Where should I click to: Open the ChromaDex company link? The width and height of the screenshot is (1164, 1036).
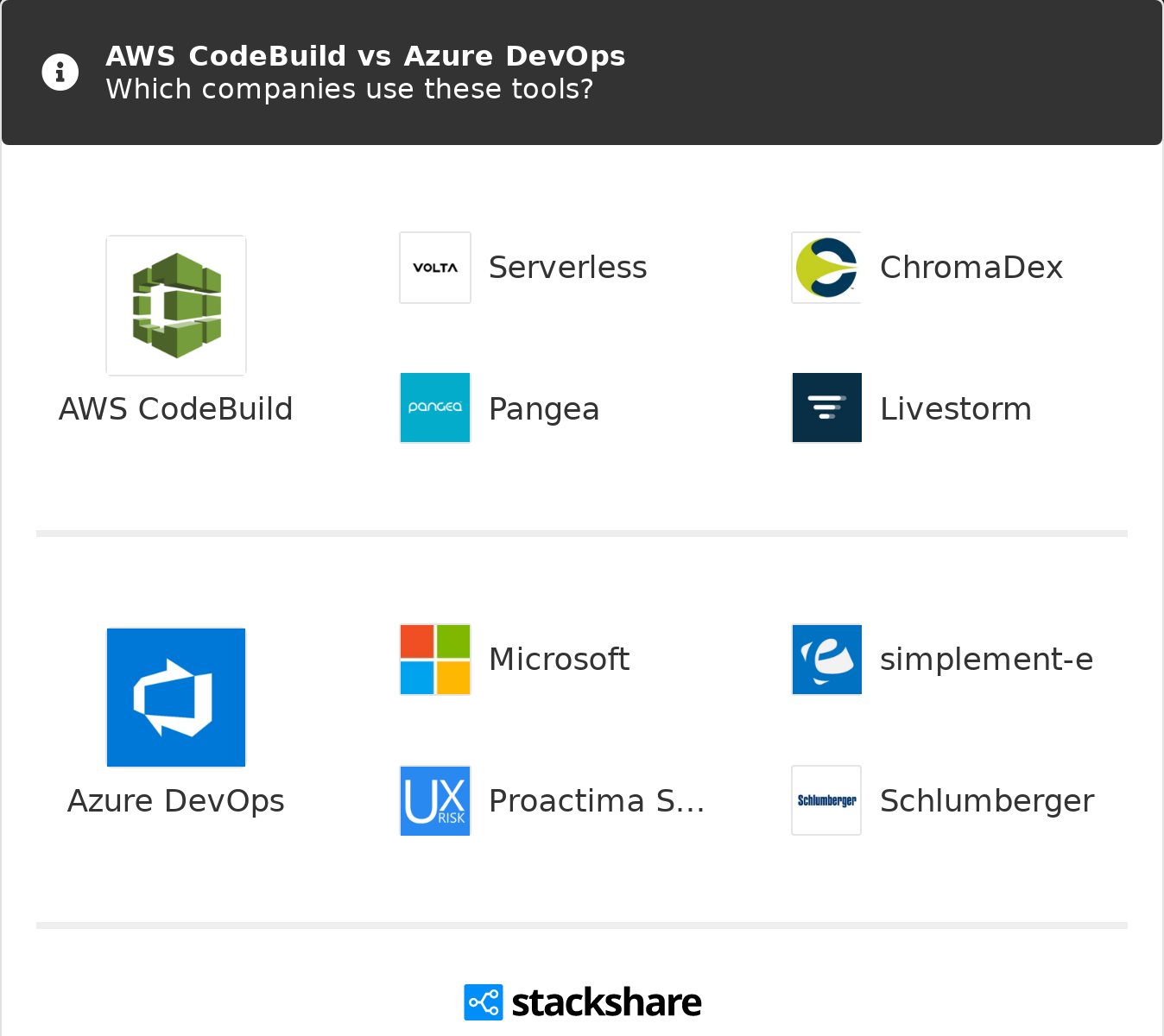click(971, 268)
